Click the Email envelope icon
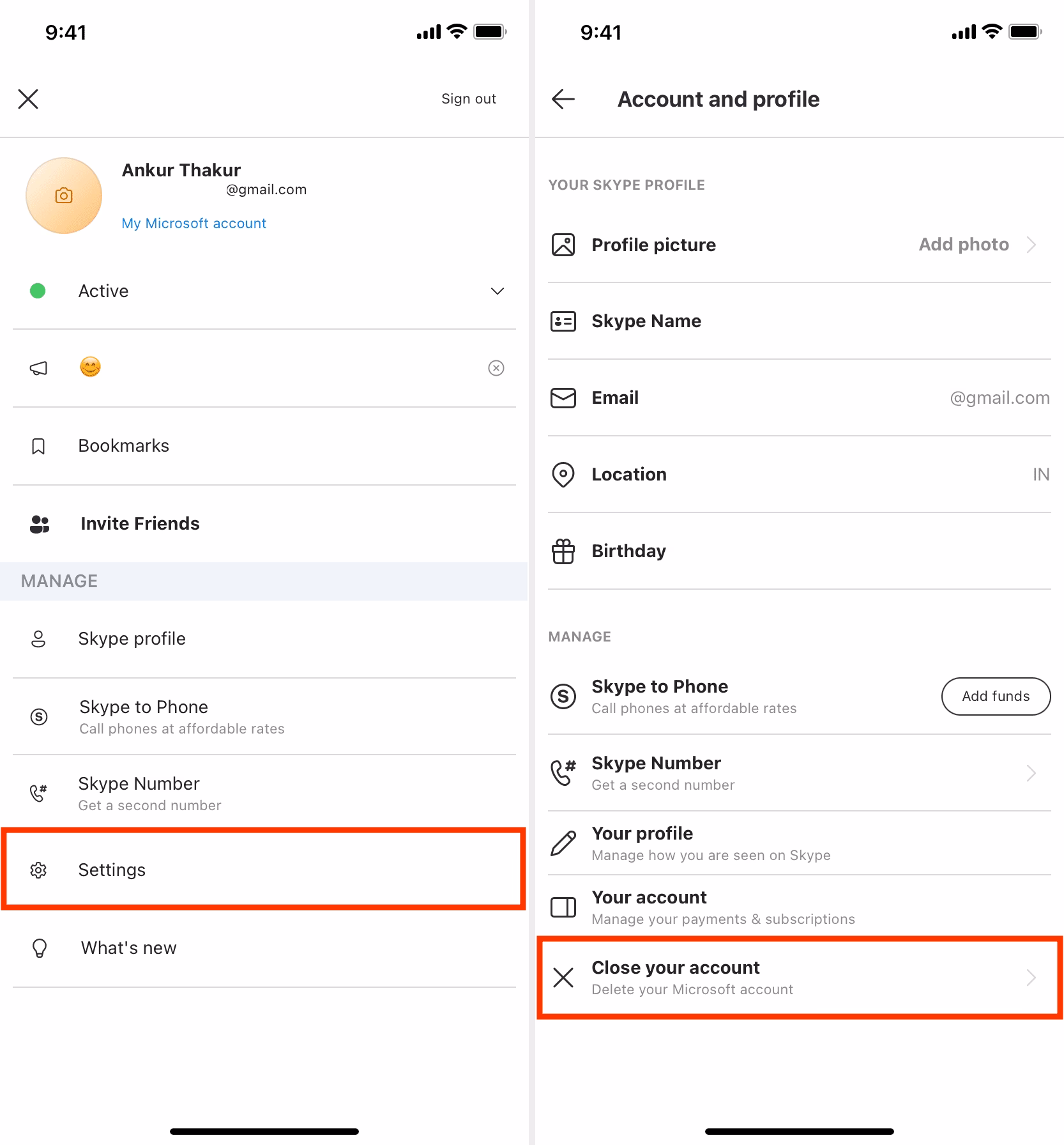The image size is (1064, 1145). point(563,397)
